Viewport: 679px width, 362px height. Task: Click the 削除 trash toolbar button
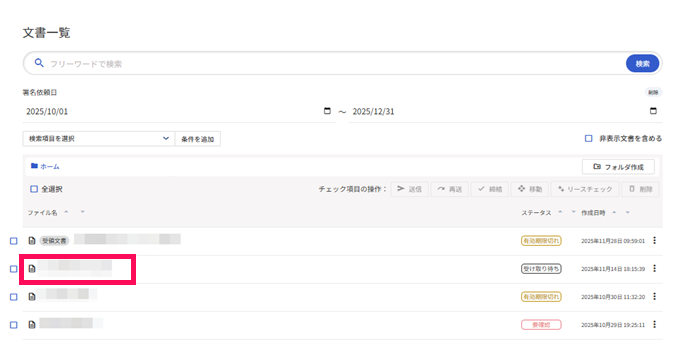[640, 189]
